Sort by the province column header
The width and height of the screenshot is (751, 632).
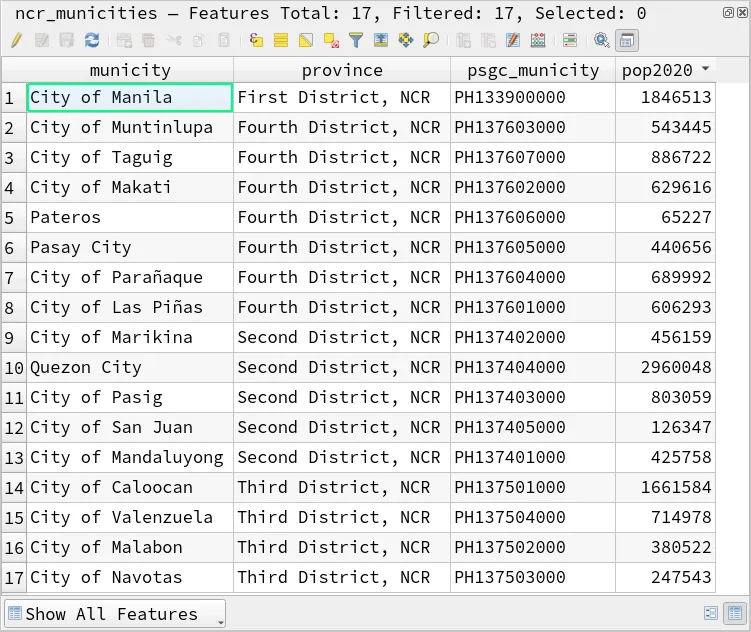342,70
